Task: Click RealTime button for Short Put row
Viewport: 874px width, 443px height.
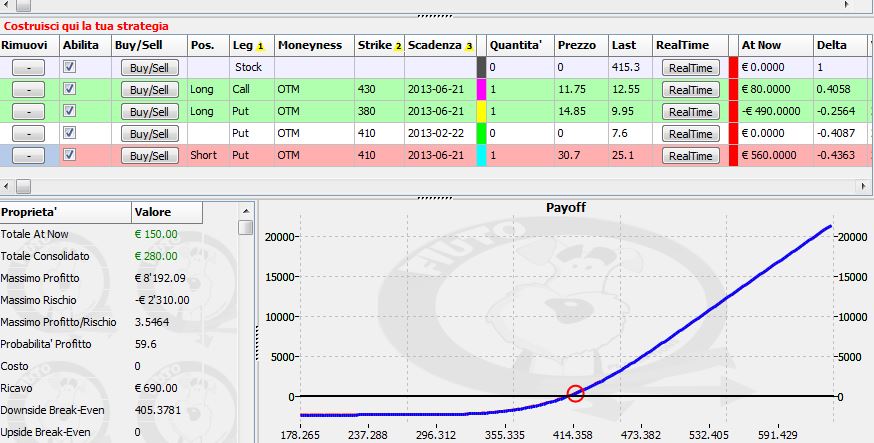Action: pos(691,156)
